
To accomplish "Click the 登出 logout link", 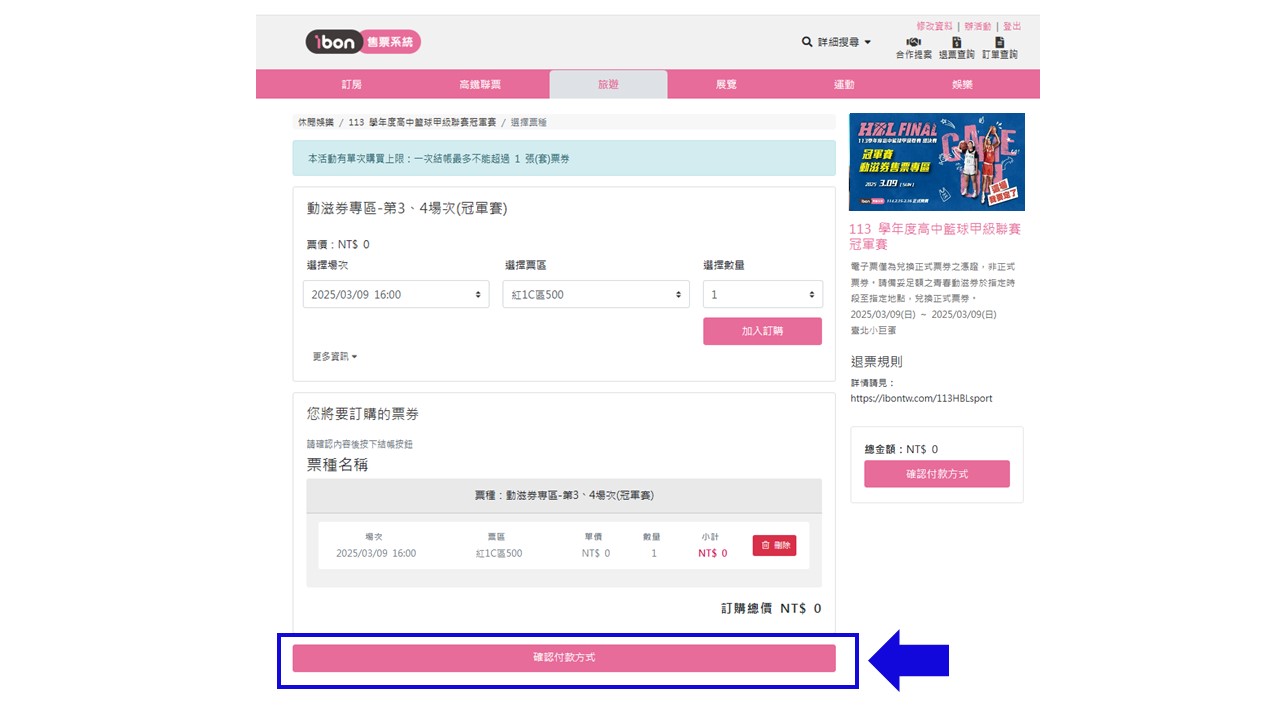I will coord(1012,26).
